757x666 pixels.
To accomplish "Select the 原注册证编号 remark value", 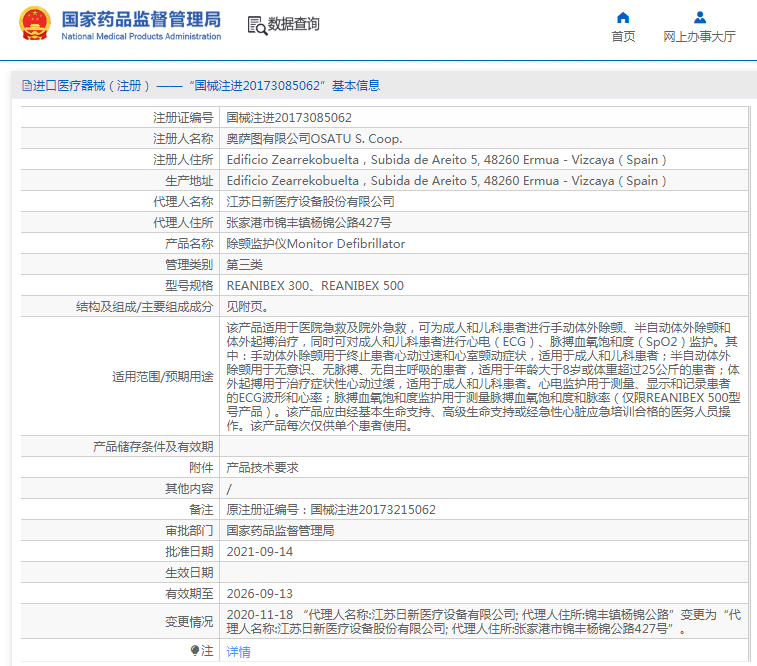I will pyautogui.click(x=331, y=509).
